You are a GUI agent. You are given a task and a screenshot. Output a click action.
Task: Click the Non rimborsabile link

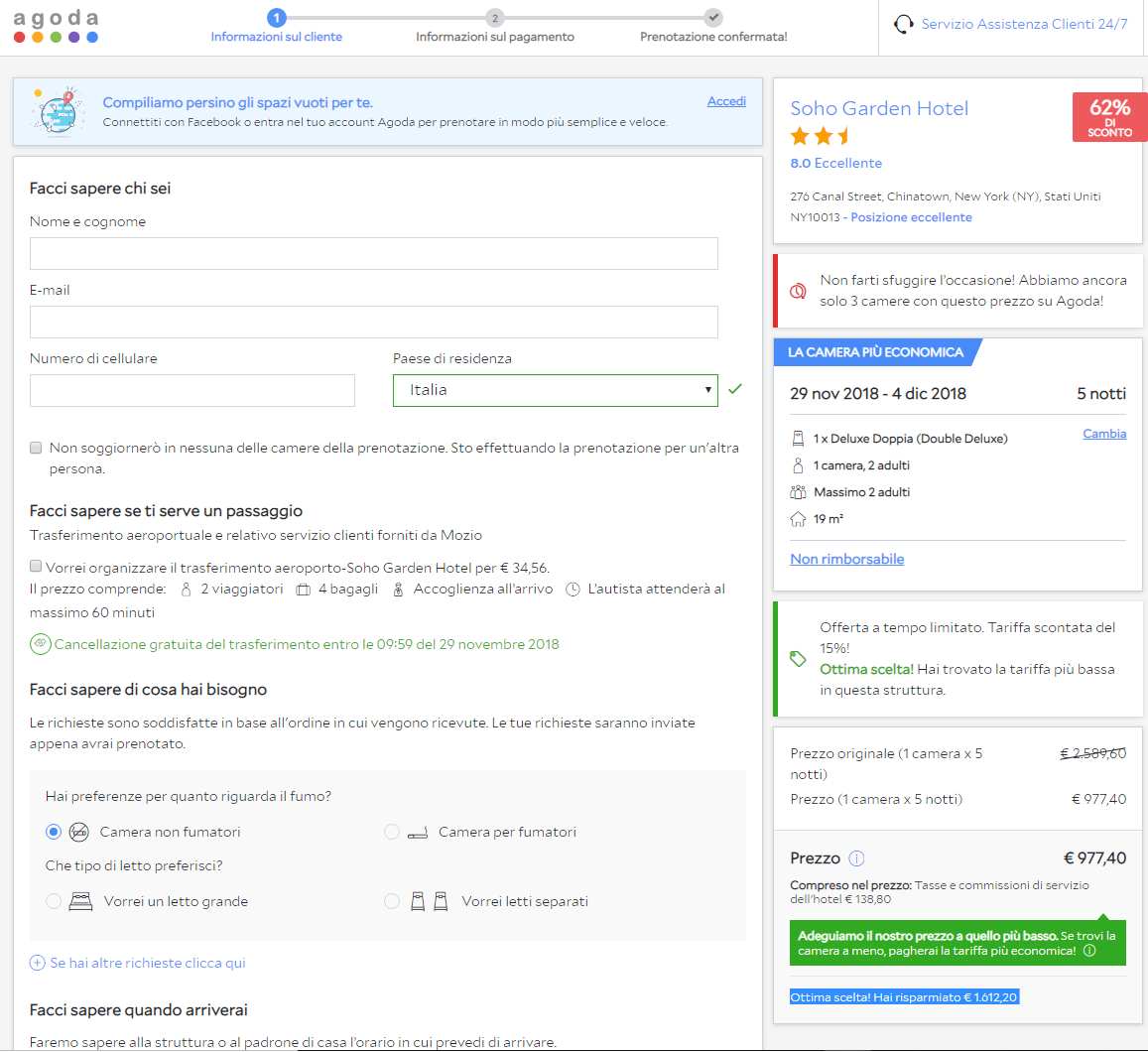coord(847,560)
